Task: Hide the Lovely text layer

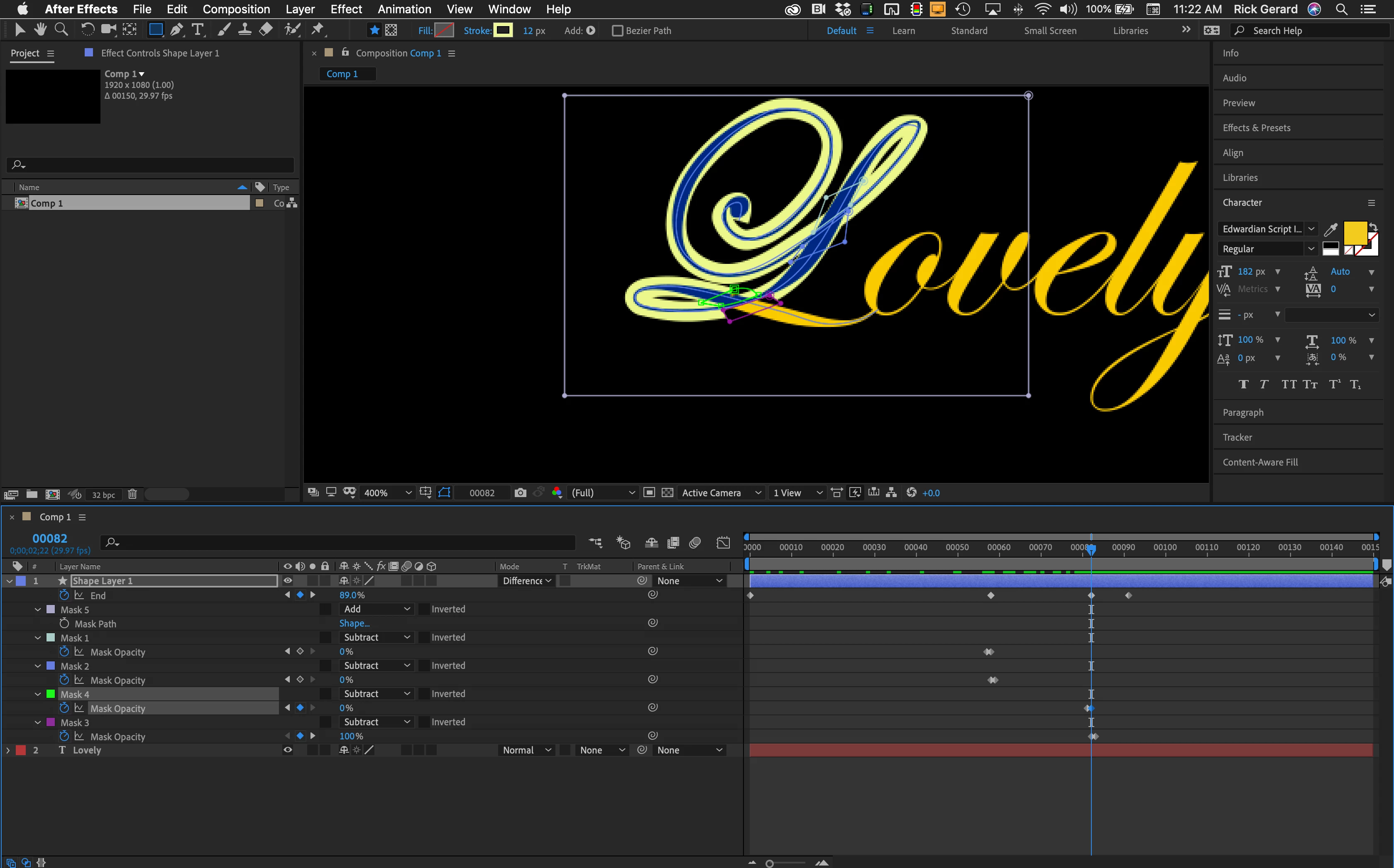Action: pyautogui.click(x=288, y=750)
